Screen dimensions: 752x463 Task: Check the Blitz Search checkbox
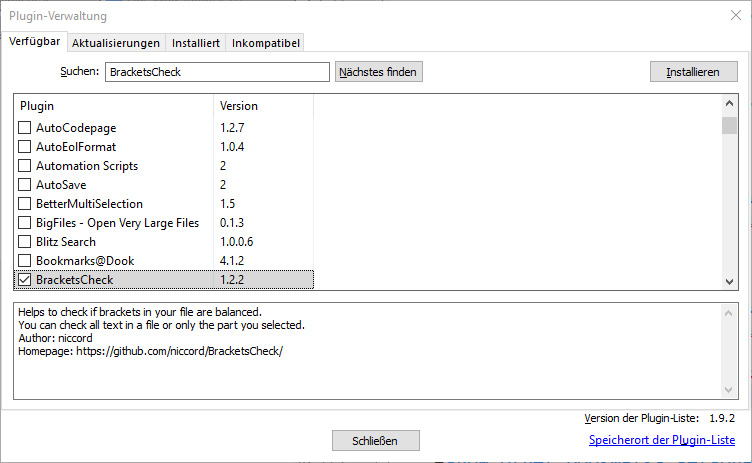pos(24,241)
